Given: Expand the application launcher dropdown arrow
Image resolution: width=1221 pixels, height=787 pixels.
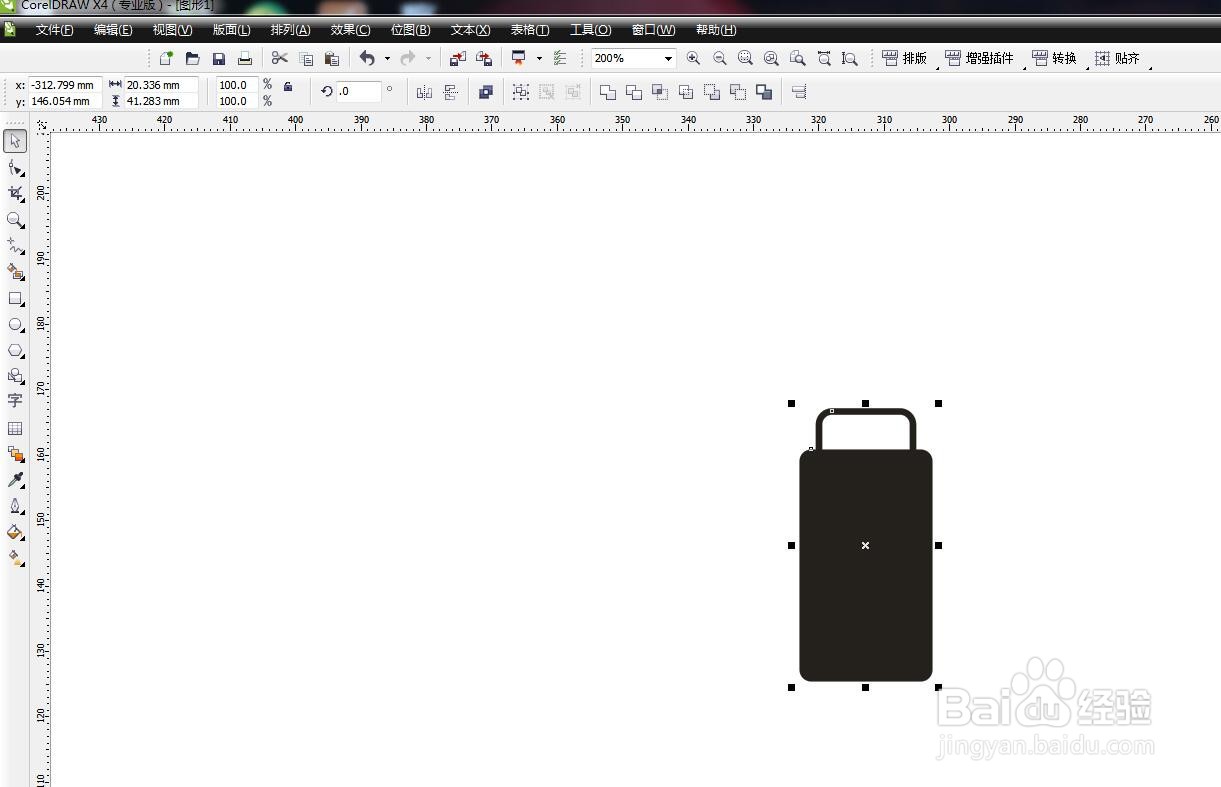Looking at the screenshot, I should [x=539, y=58].
